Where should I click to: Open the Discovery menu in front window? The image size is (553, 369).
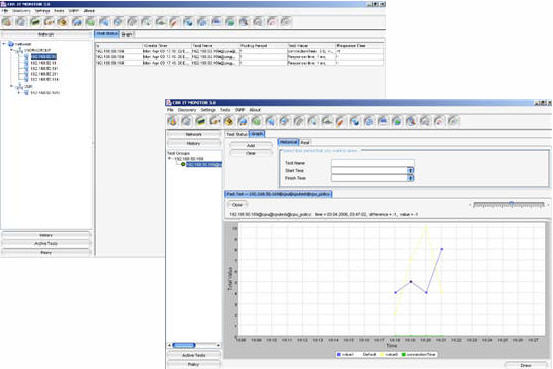click(x=187, y=110)
